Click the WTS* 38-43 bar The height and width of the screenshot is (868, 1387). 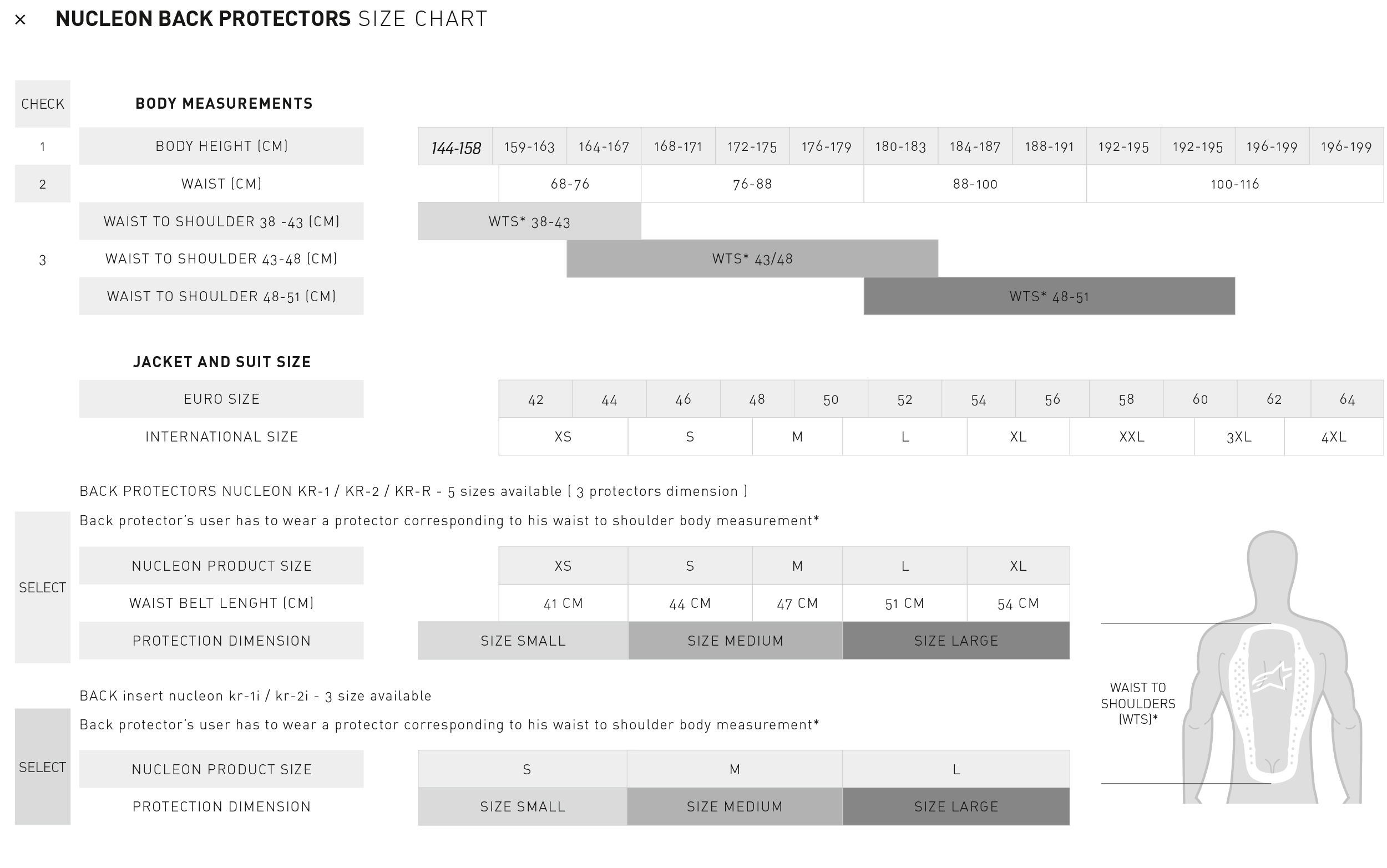tap(529, 222)
